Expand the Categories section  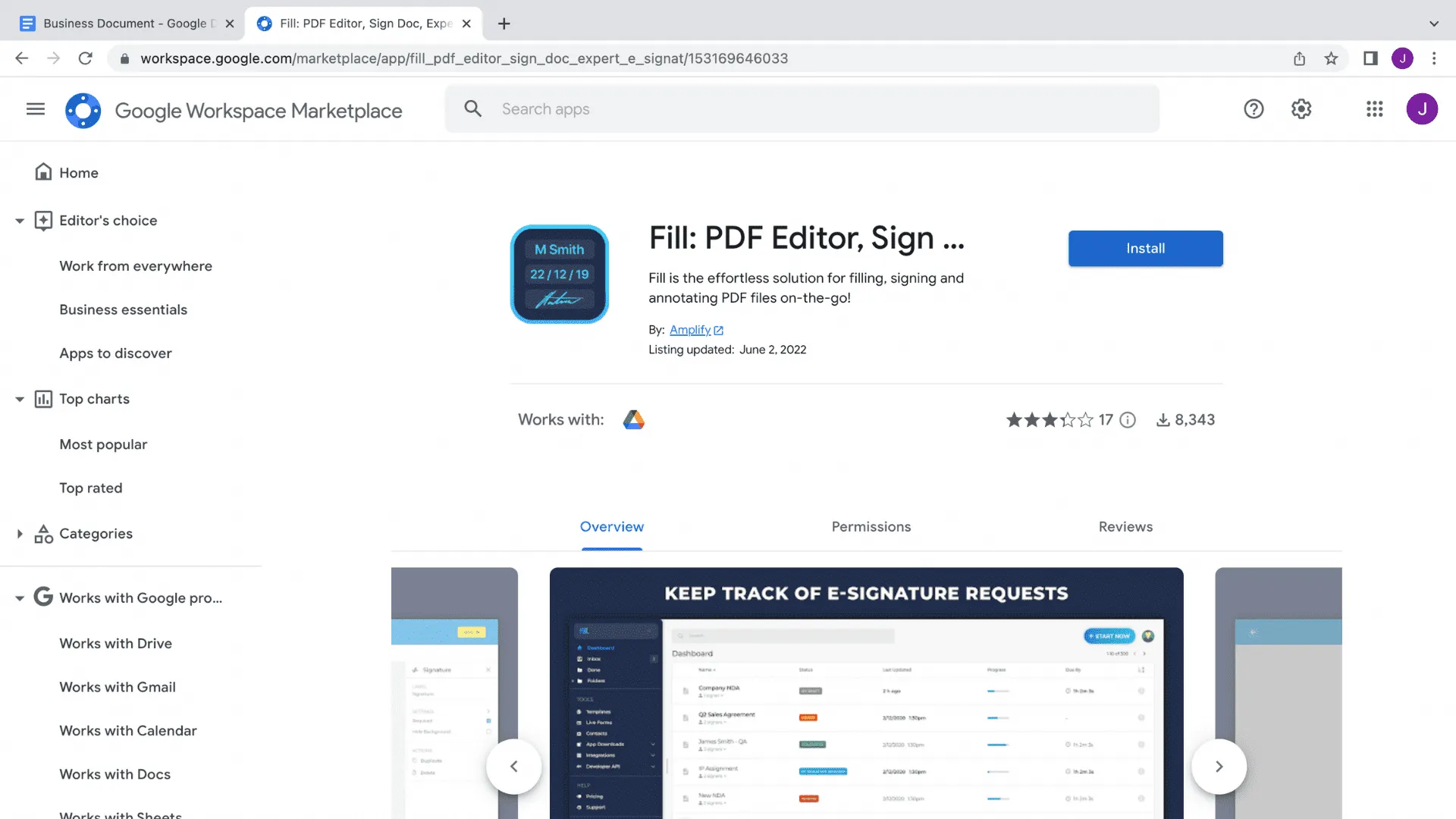[19, 533]
